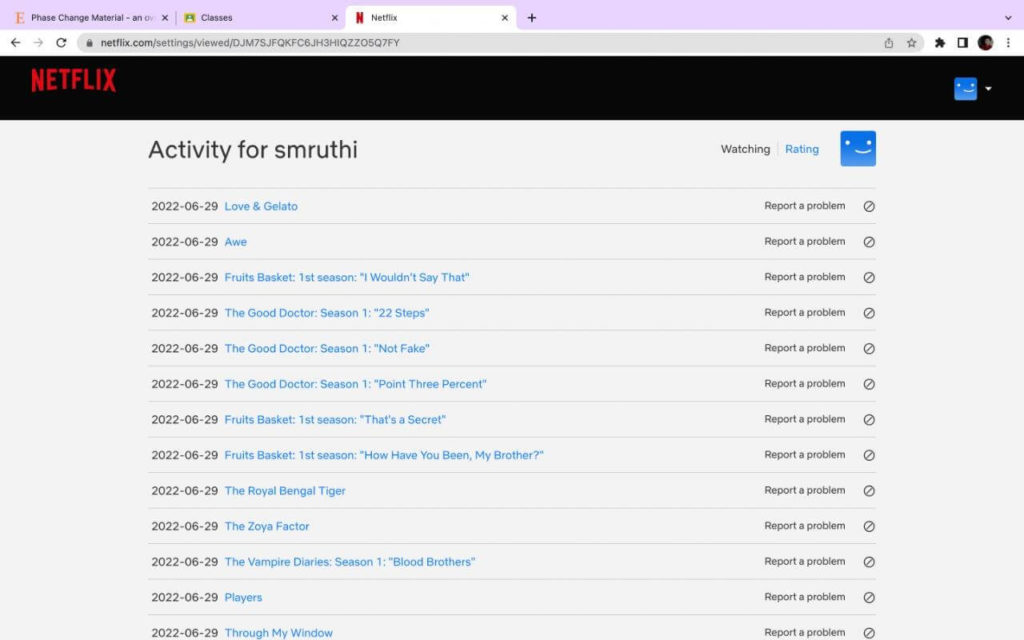
Task: Open the Through My Window link
Action: click(278, 633)
